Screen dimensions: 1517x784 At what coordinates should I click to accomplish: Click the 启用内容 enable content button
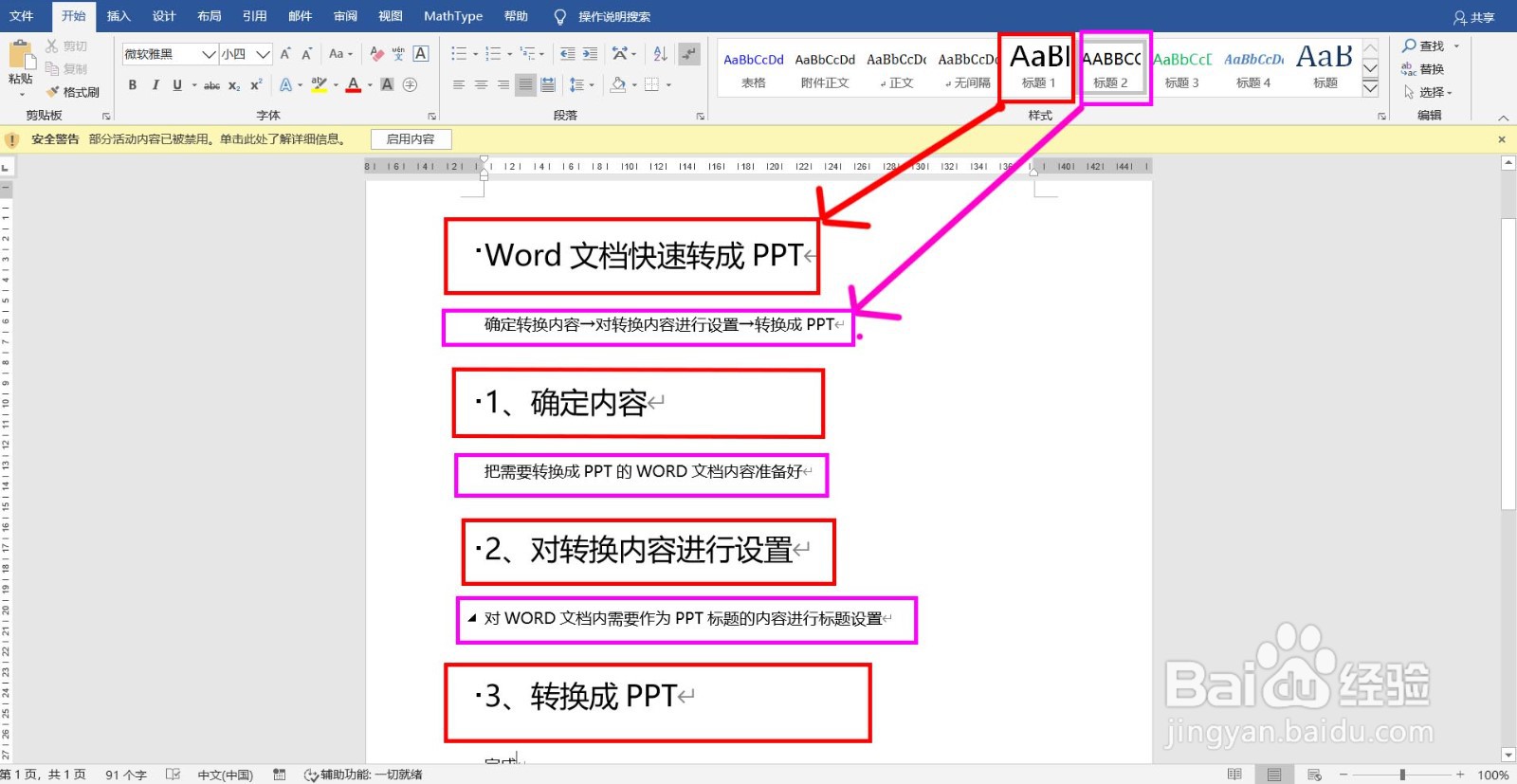[411, 139]
